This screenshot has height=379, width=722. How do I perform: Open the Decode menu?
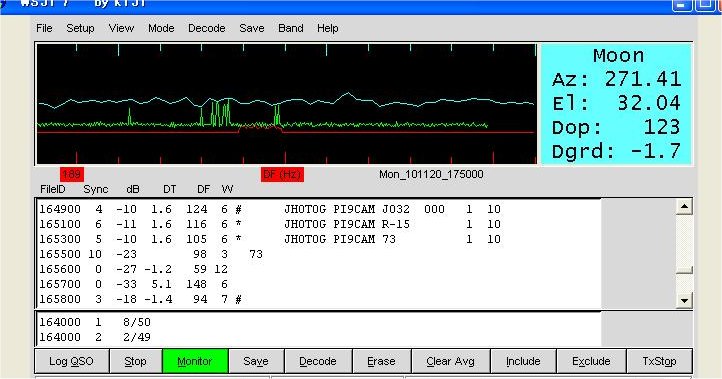coord(206,28)
